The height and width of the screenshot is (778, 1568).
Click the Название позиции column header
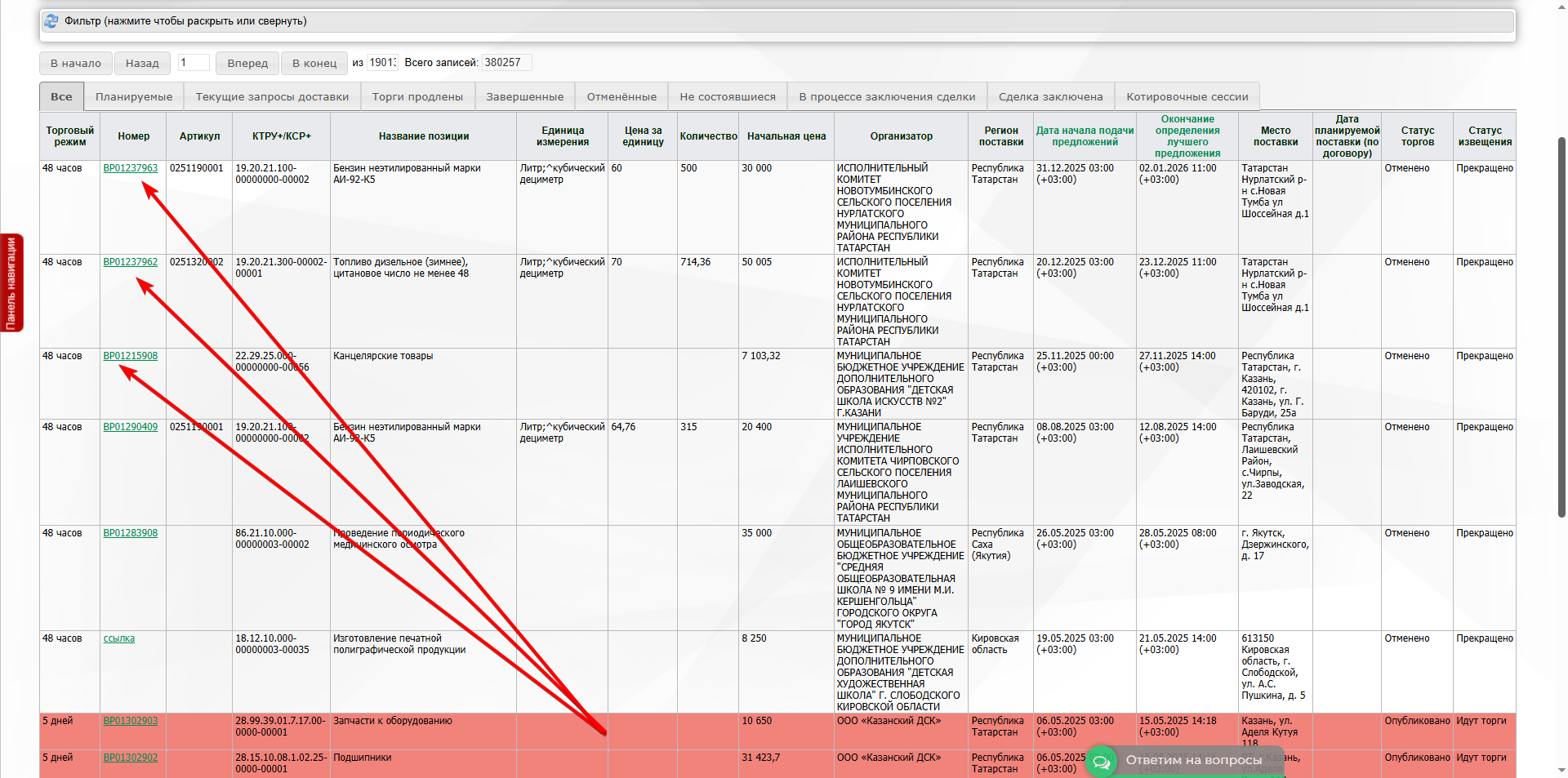point(424,136)
